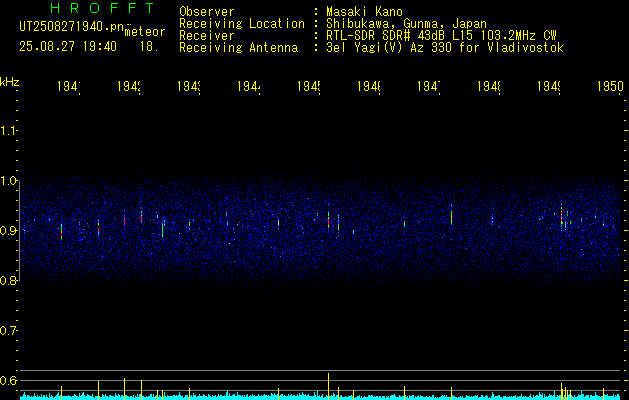This screenshot has height=400, width=629.
Task: Click the 1950 time axis label
Action: coord(610,87)
